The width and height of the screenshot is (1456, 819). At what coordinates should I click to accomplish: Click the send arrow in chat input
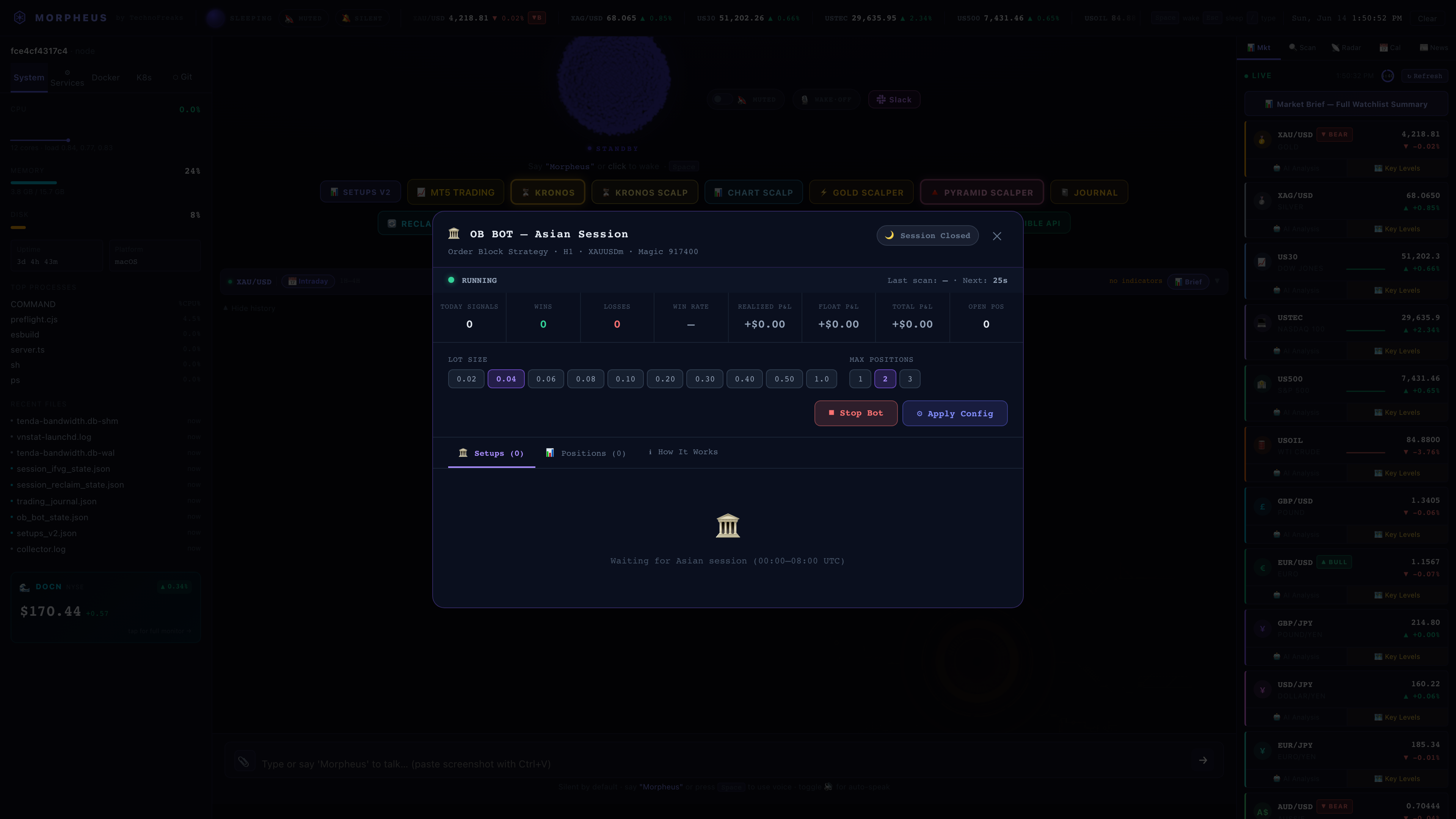coord(1203,760)
